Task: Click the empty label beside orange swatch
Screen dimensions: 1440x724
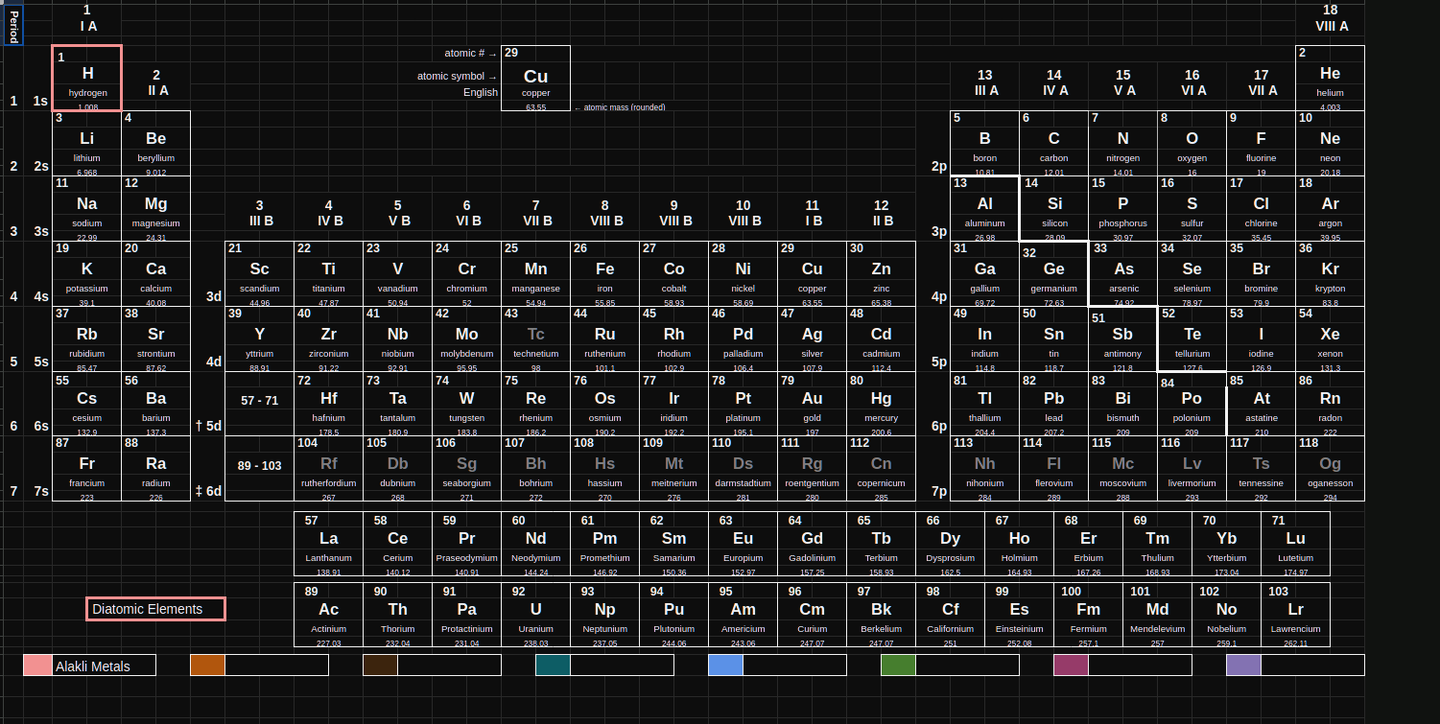Action: click(277, 666)
